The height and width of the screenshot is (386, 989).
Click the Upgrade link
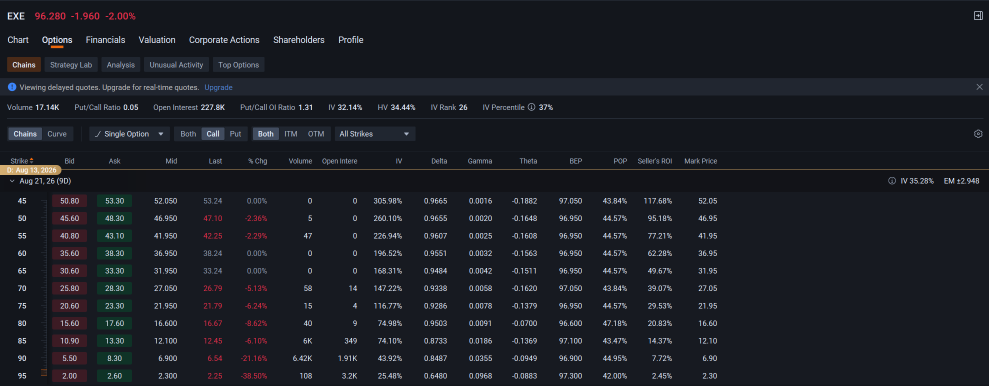[x=218, y=87]
